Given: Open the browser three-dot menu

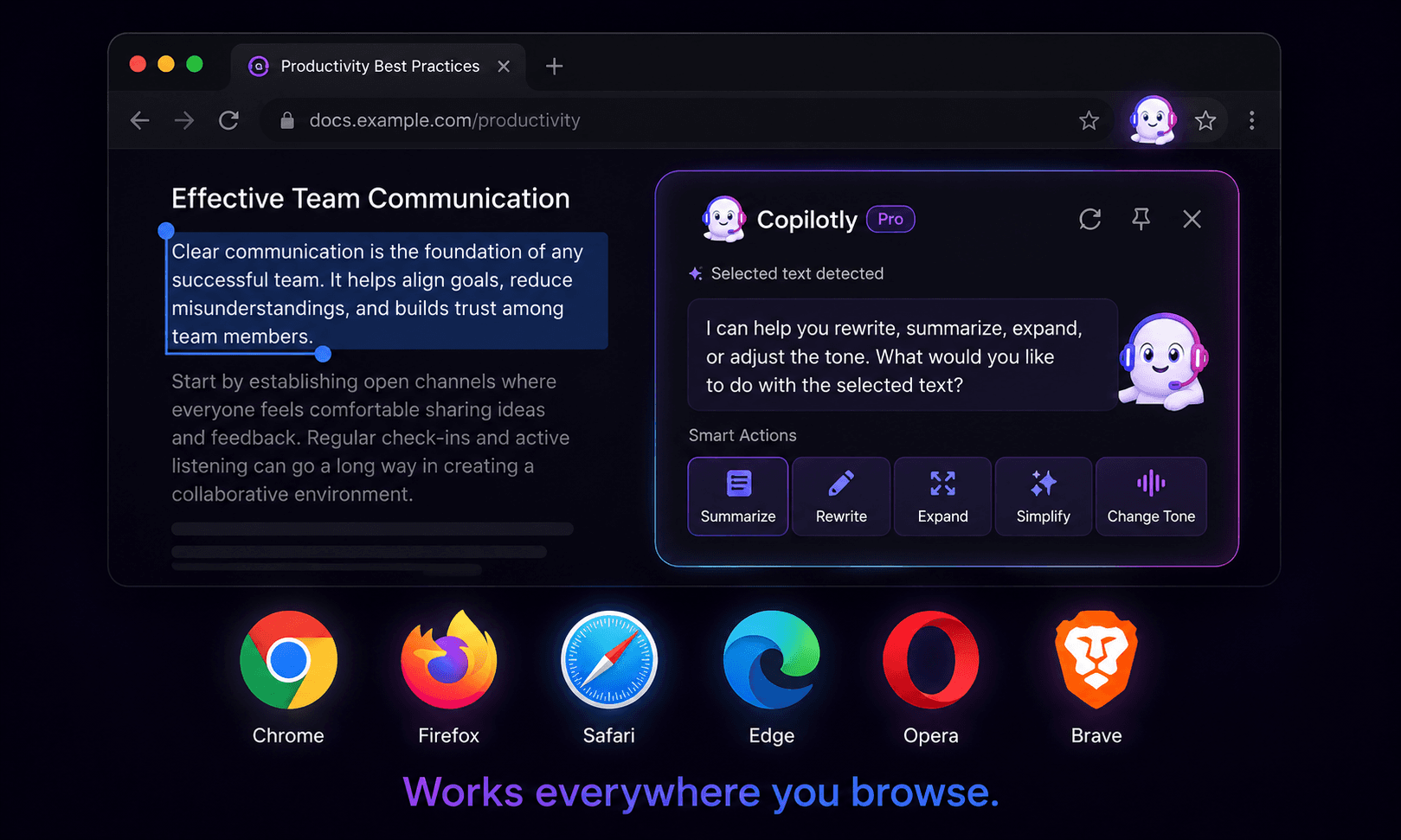Looking at the screenshot, I should coord(1251,120).
